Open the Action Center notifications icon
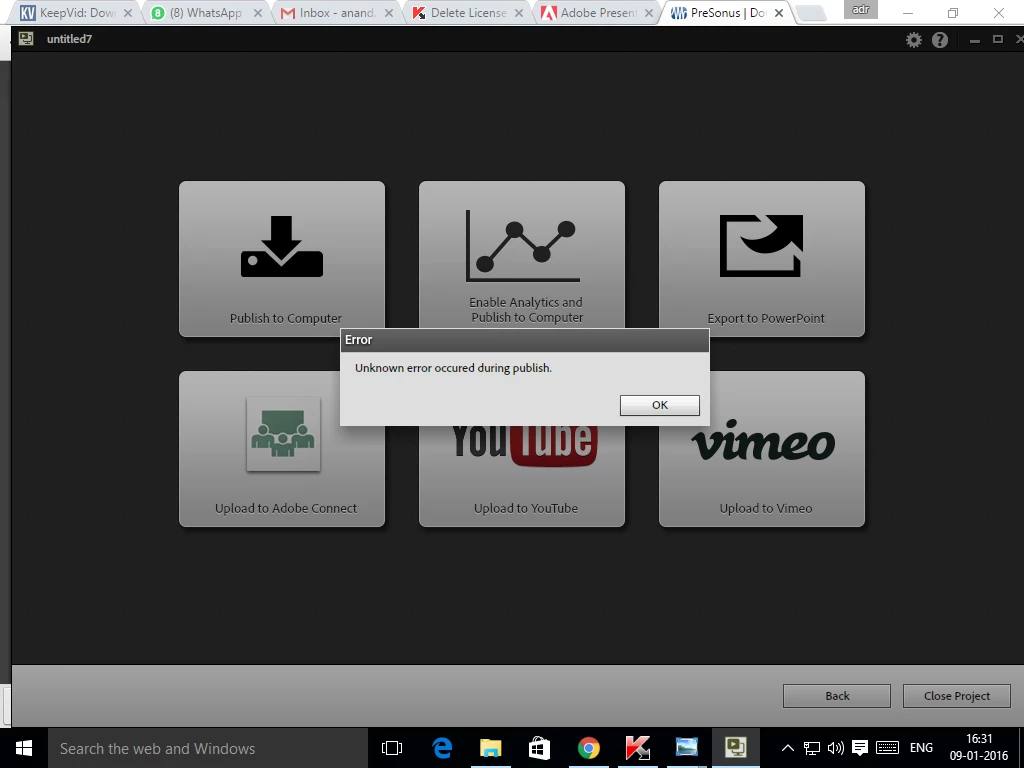The height and width of the screenshot is (768, 1024). click(860, 748)
